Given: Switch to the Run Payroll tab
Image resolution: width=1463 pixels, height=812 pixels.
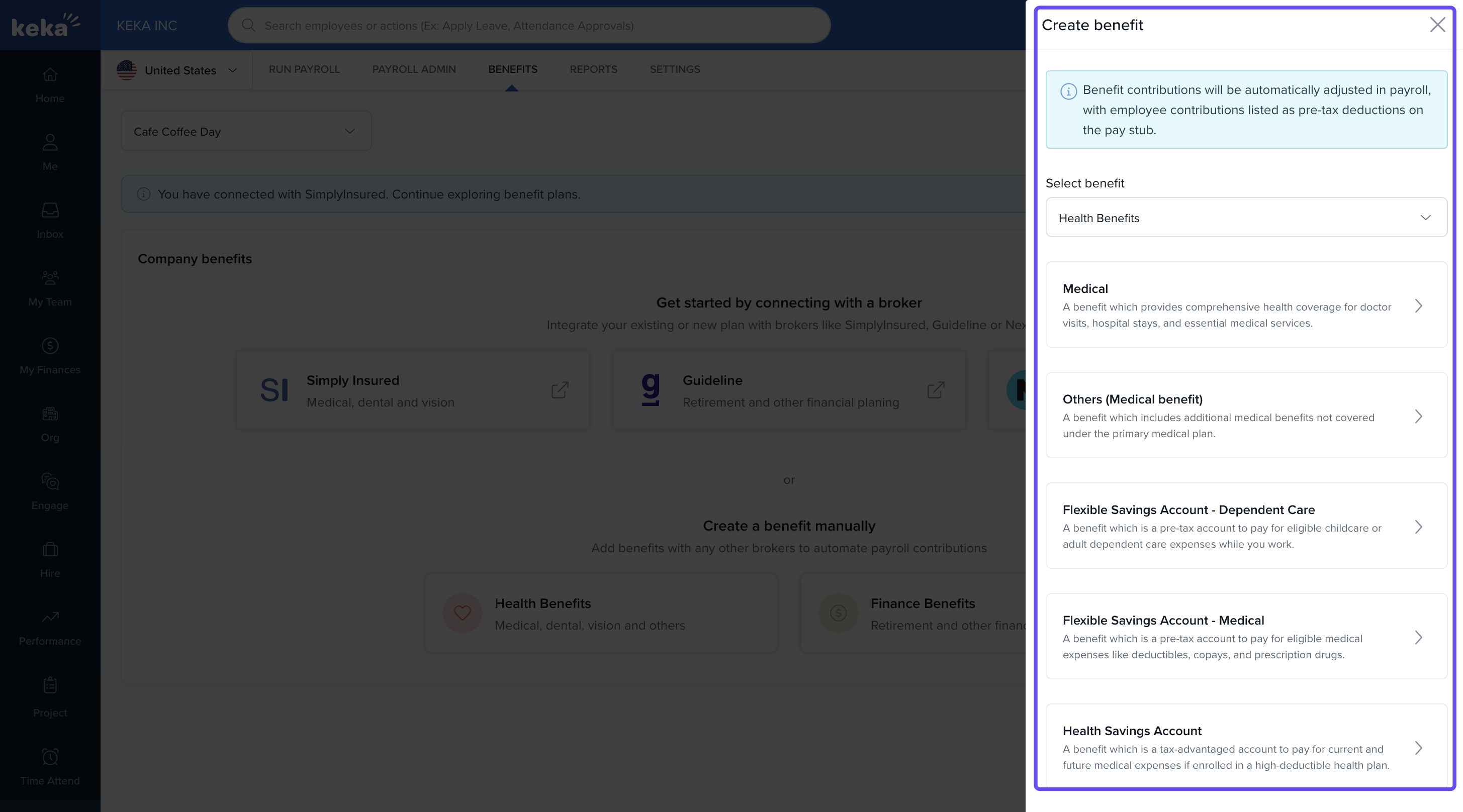Looking at the screenshot, I should [x=304, y=69].
